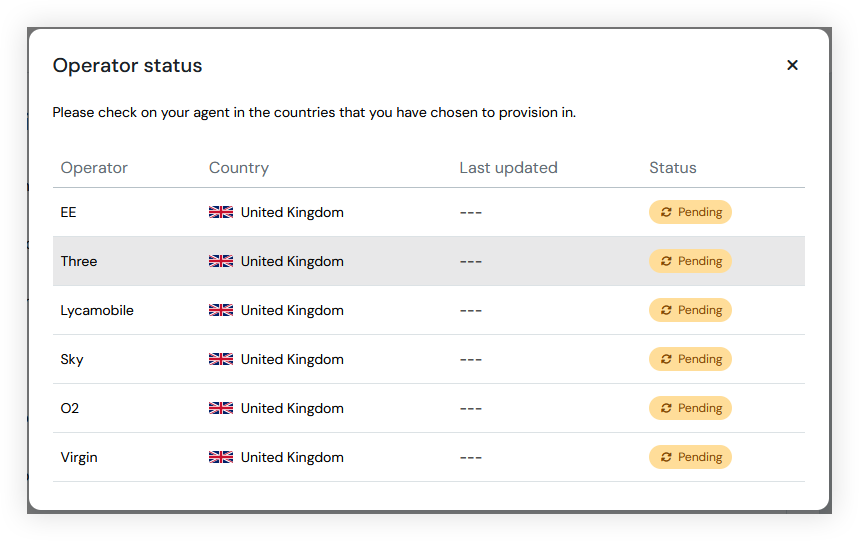Click the Pending status badge for EE

point(690,212)
